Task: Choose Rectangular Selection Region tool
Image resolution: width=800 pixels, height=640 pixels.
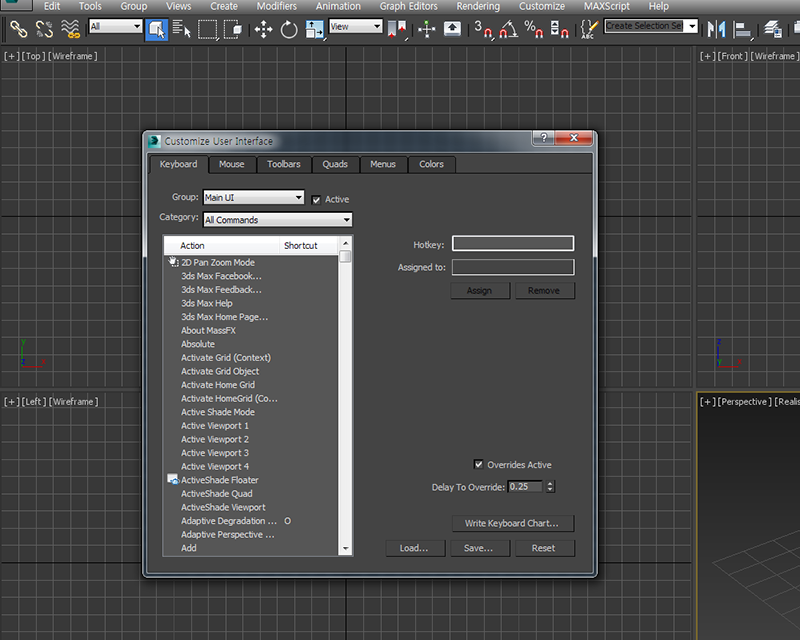Action: [x=208, y=29]
